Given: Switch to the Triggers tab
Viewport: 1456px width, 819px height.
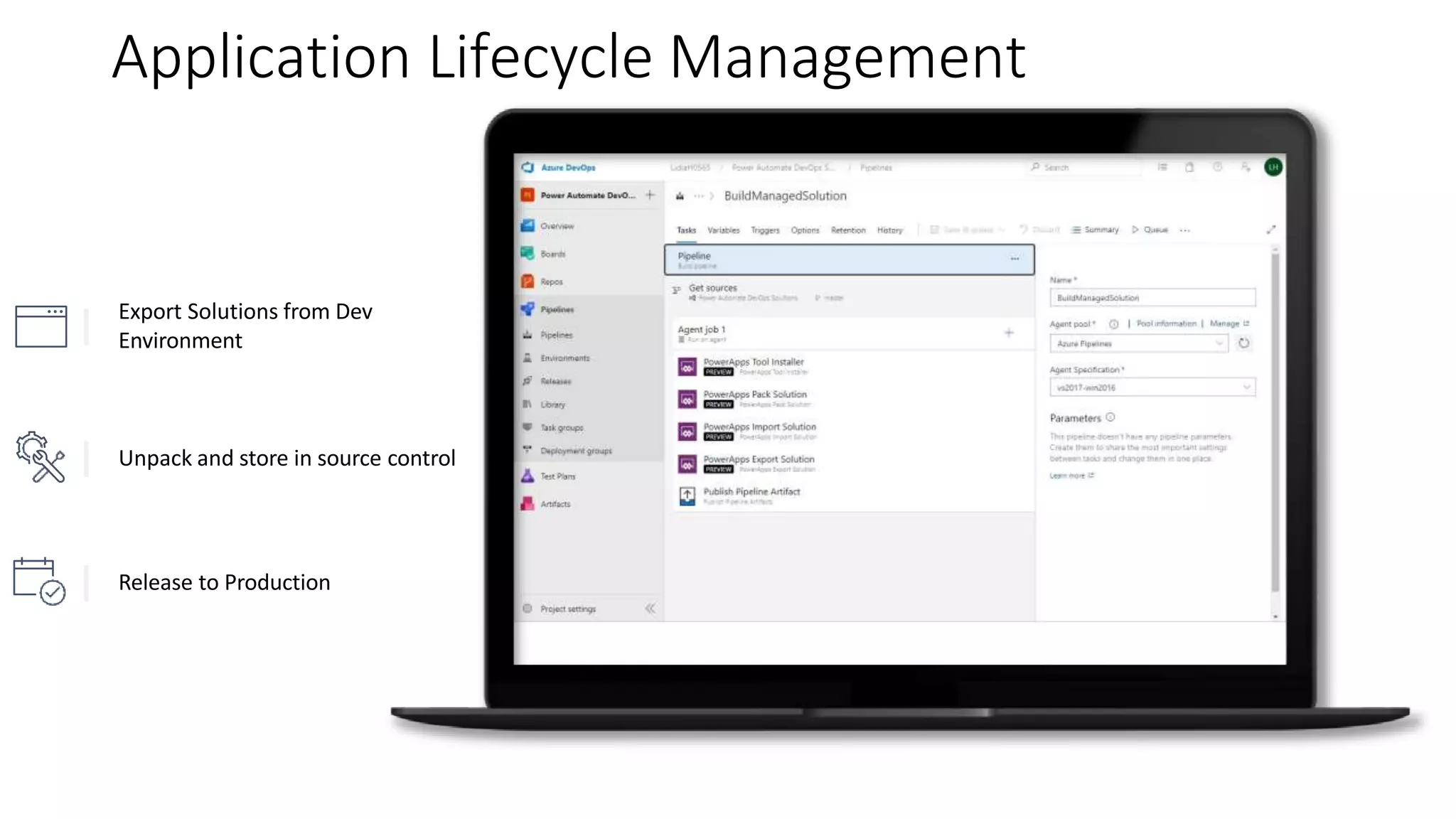Looking at the screenshot, I should click(x=765, y=230).
